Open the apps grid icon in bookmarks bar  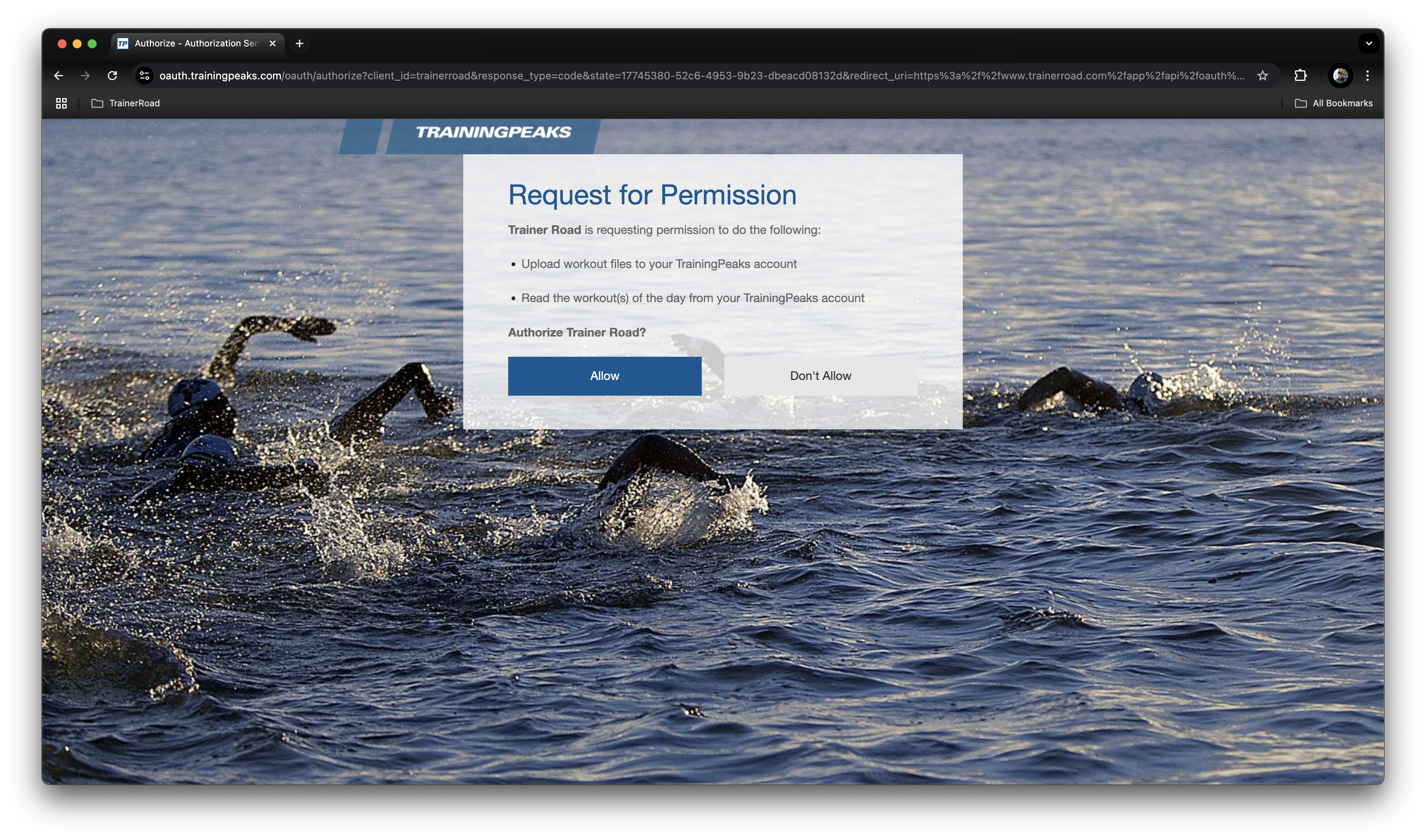61,103
